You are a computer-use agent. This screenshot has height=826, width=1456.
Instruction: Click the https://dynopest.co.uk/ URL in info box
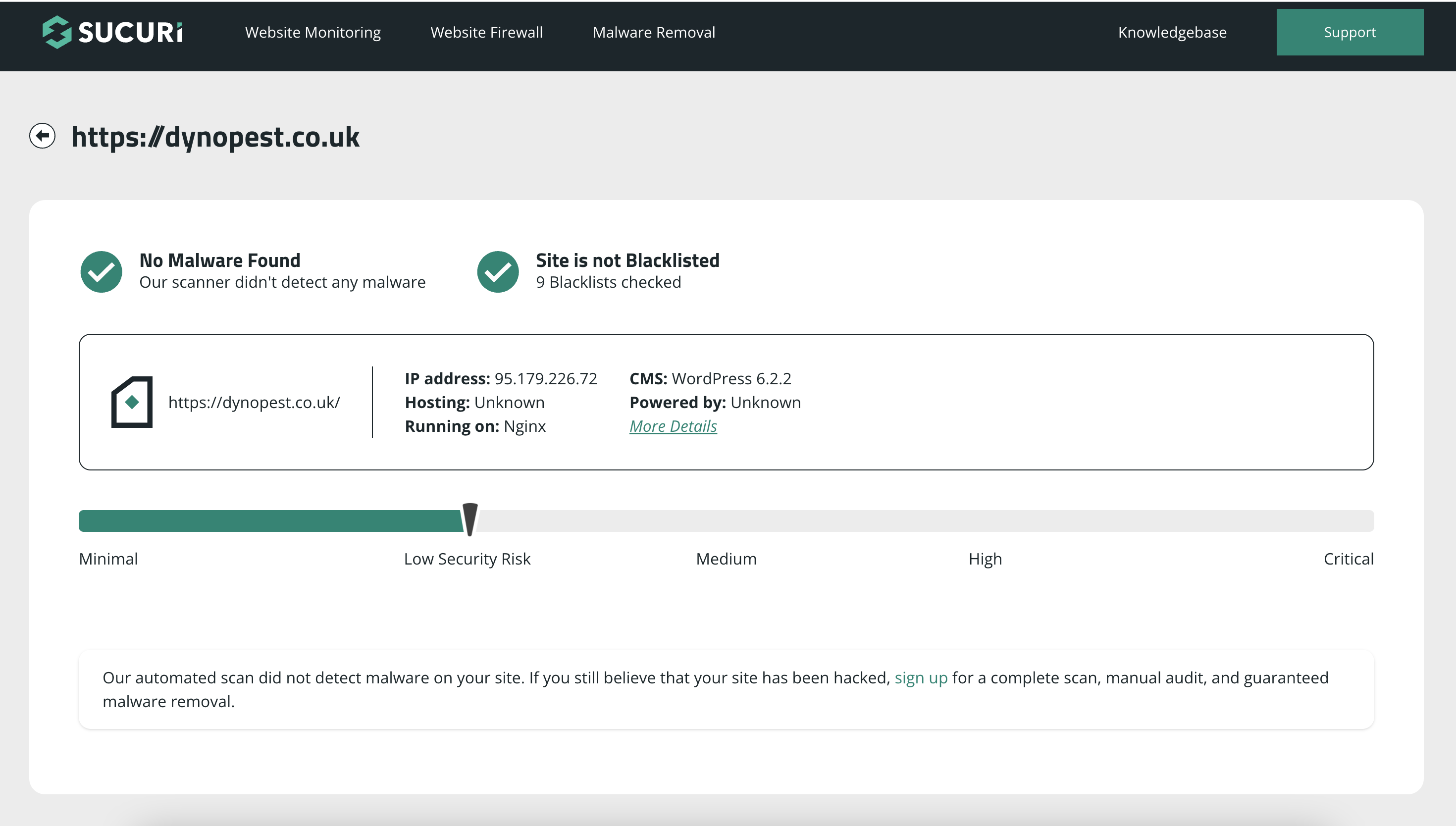[x=254, y=402]
